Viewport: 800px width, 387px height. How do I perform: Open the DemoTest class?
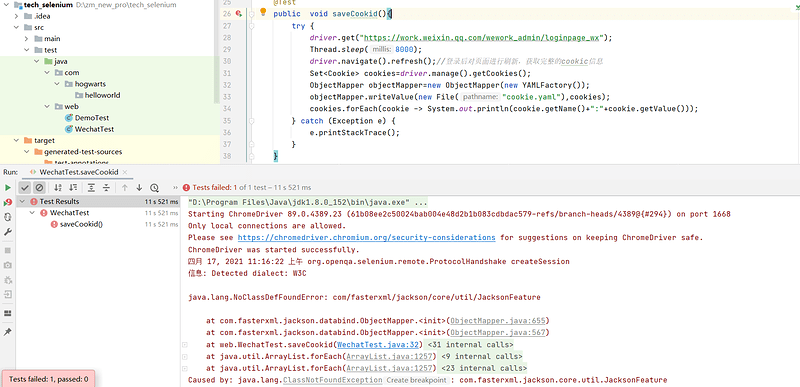pos(92,118)
